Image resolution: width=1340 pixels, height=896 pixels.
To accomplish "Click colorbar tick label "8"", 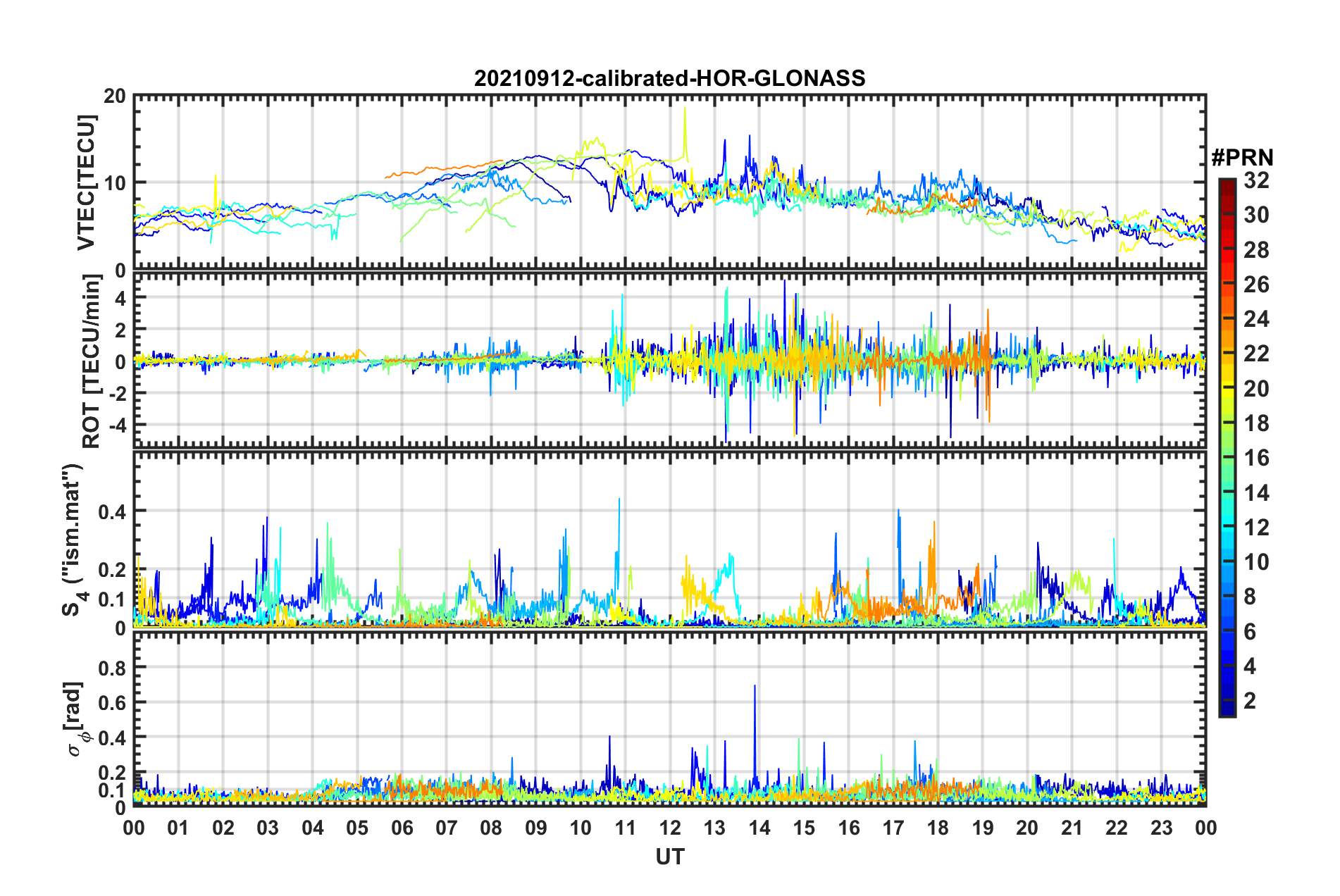I will click(x=1250, y=597).
